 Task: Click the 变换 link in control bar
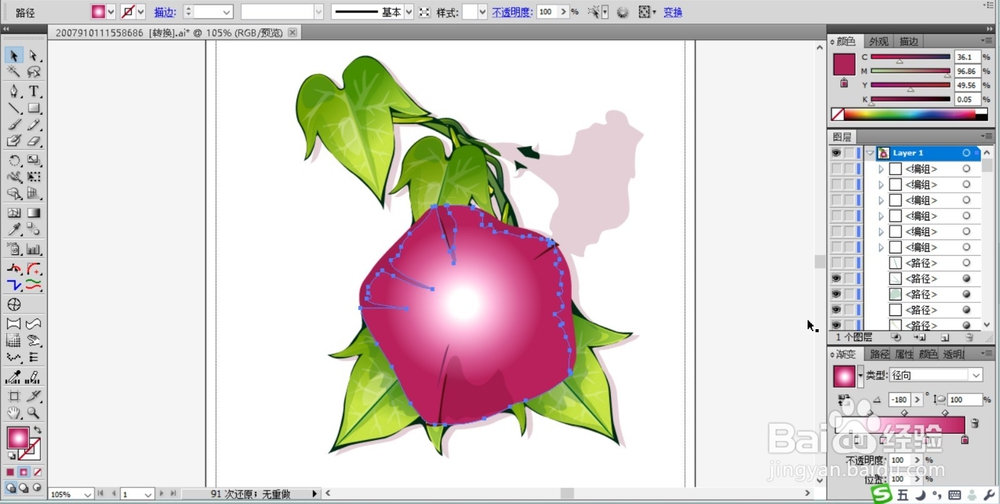click(x=673, y=12)
